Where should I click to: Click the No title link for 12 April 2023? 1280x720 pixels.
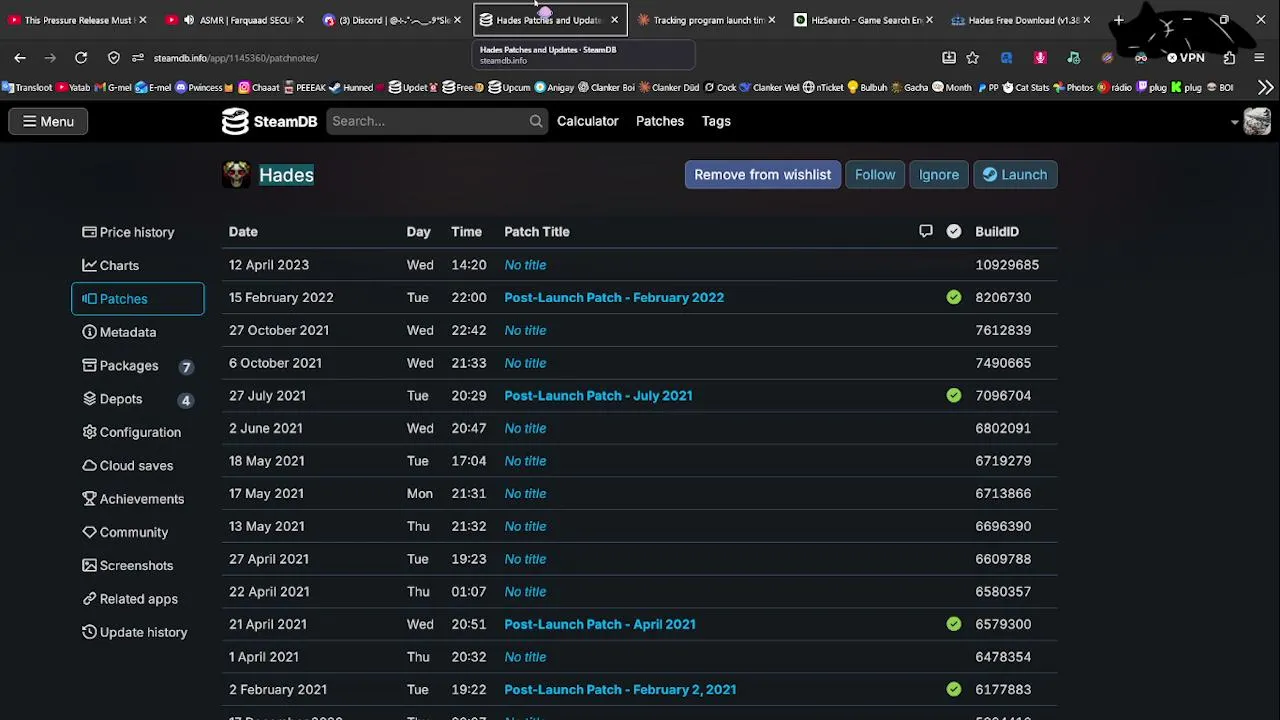(525, 265)
